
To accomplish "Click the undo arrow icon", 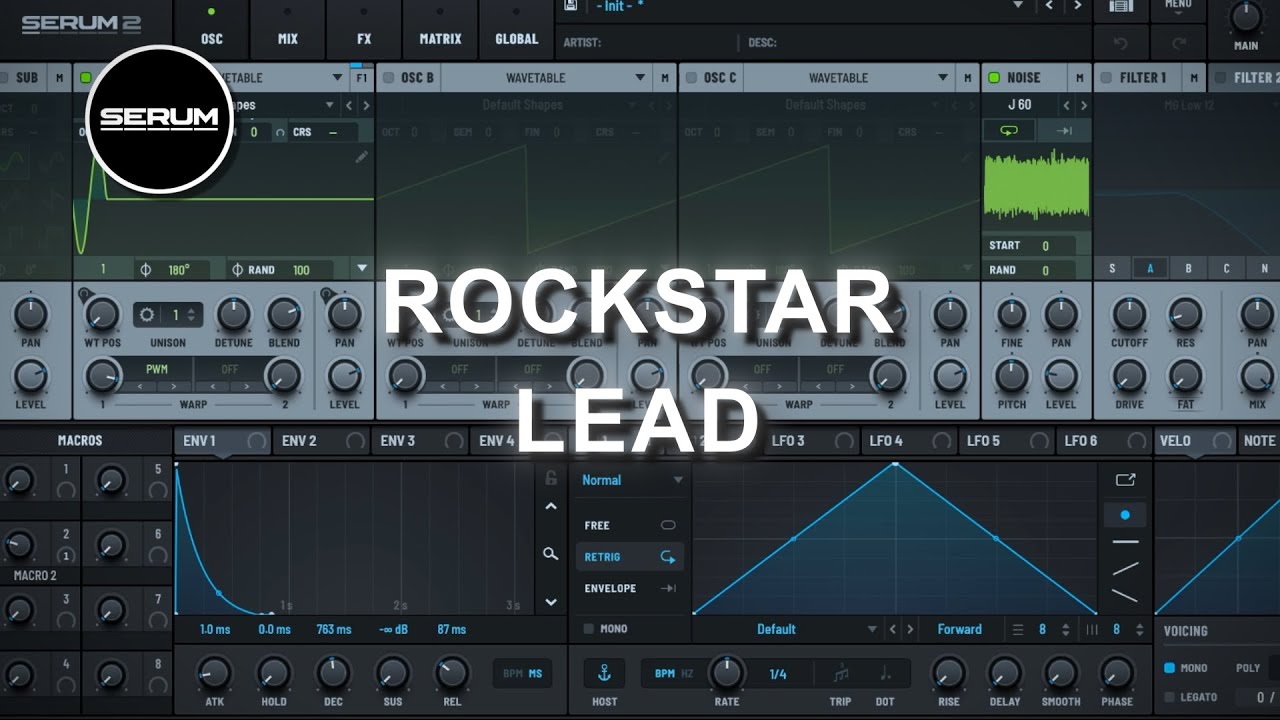I will (1121, 43).
